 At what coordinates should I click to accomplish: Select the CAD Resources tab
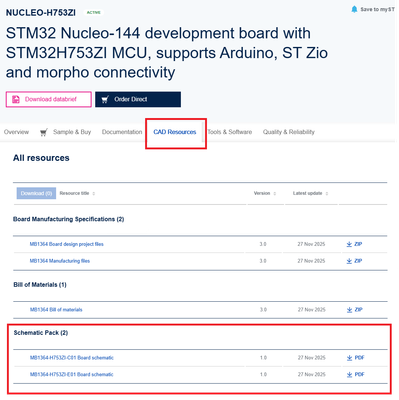[x=175, y=132]
